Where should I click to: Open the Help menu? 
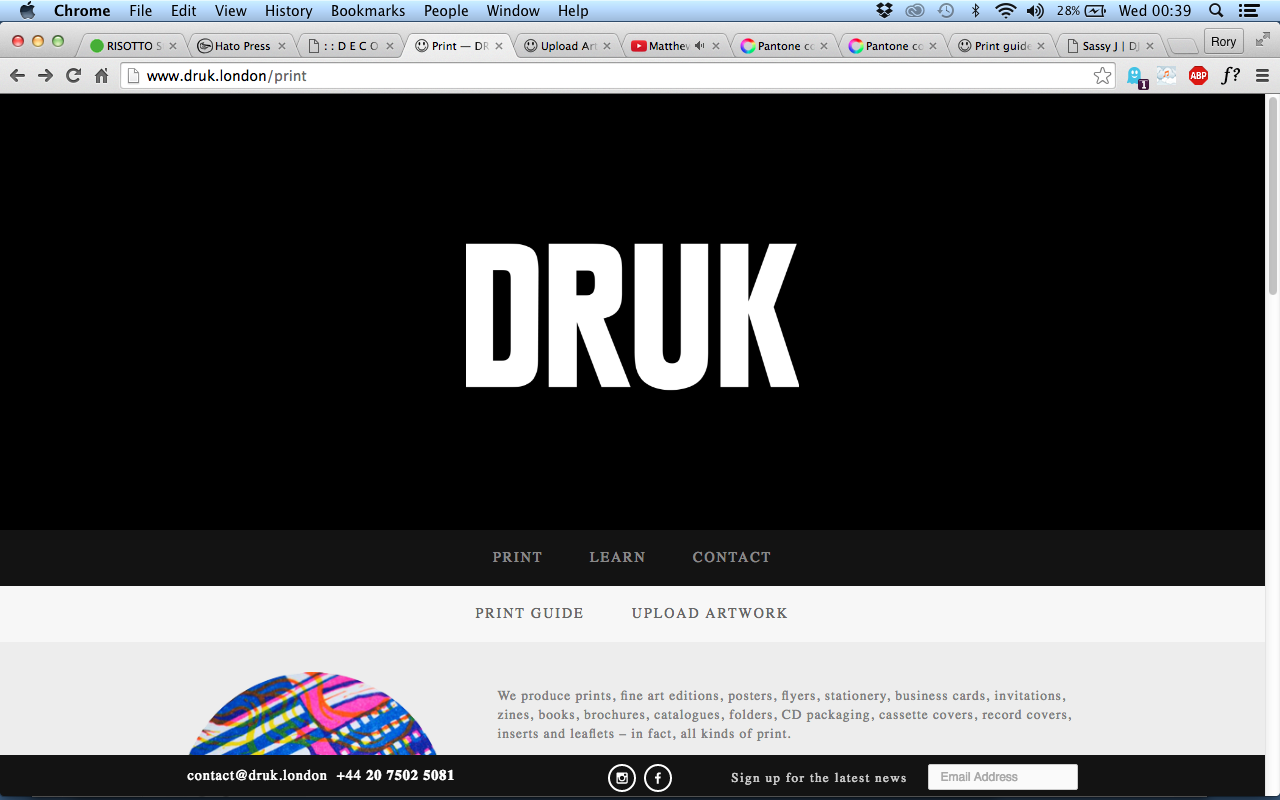573,11
